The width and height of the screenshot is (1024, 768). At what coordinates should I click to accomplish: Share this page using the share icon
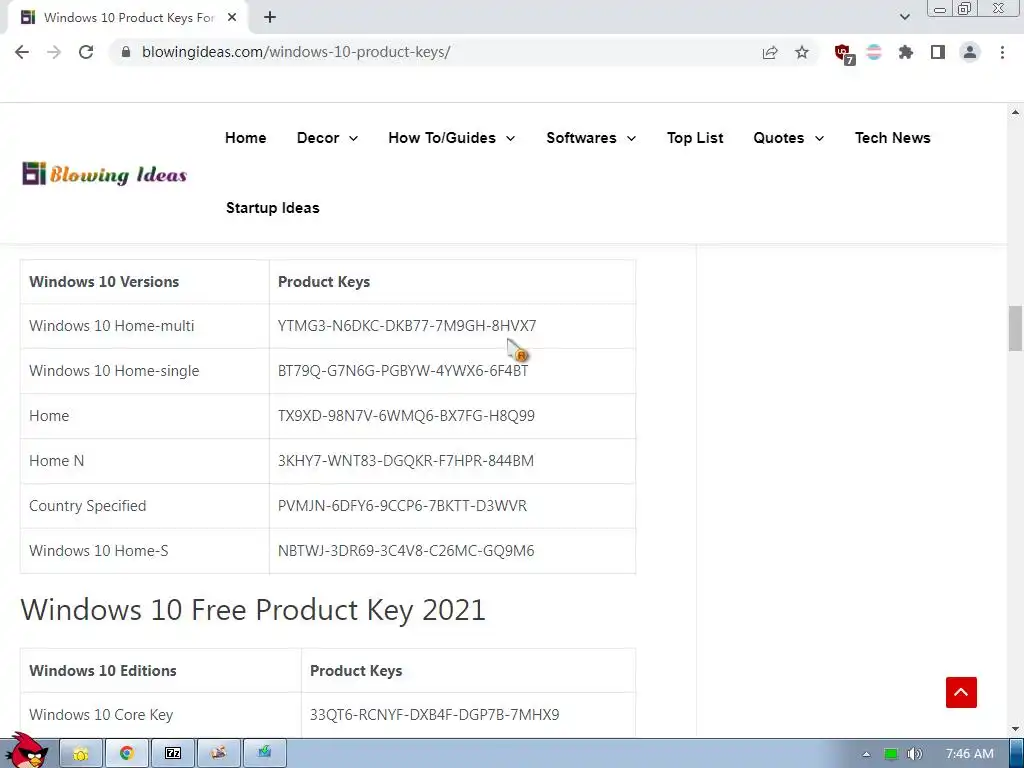770,52
